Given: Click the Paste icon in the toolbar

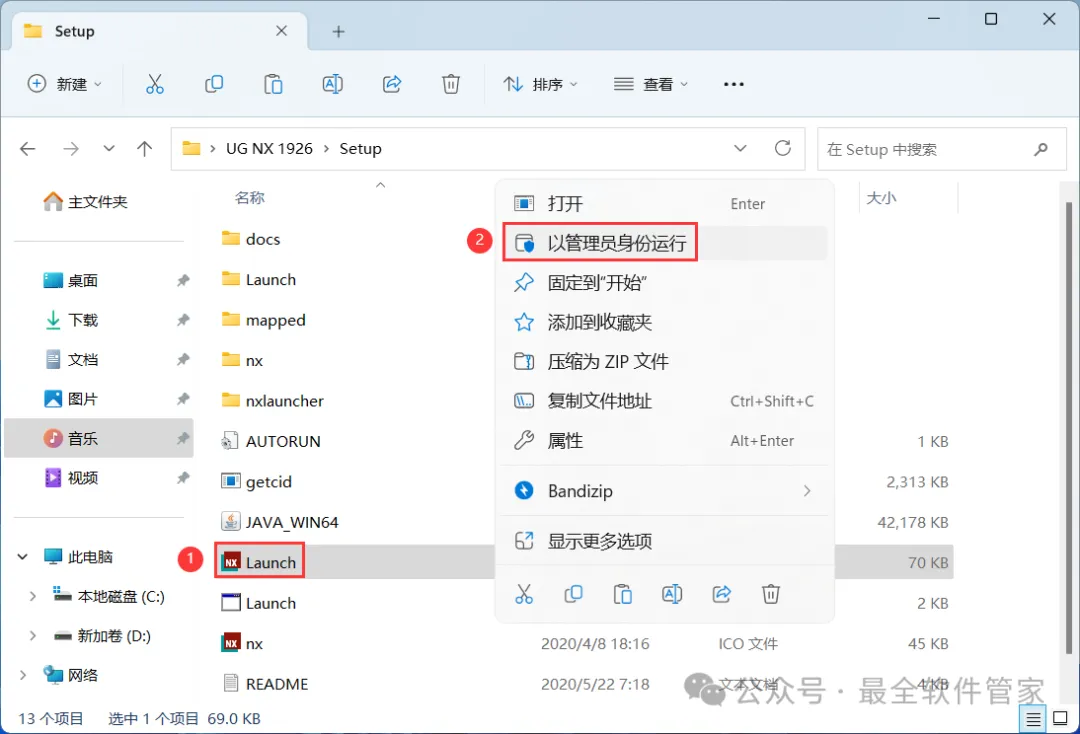Looking at the screenshot, I should pos(273,84).
